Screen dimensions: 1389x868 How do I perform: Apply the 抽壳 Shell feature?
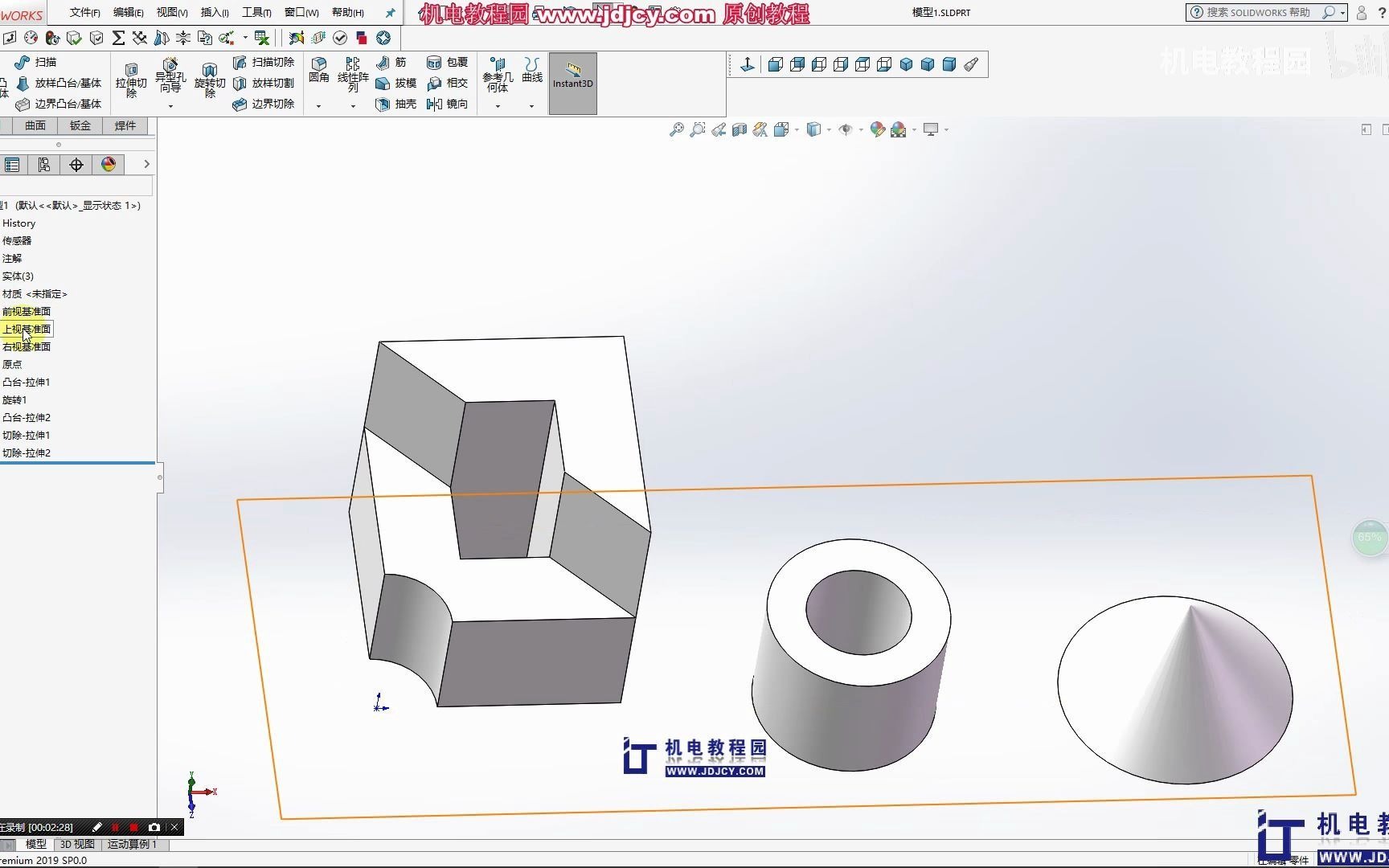tap(395, 104)
